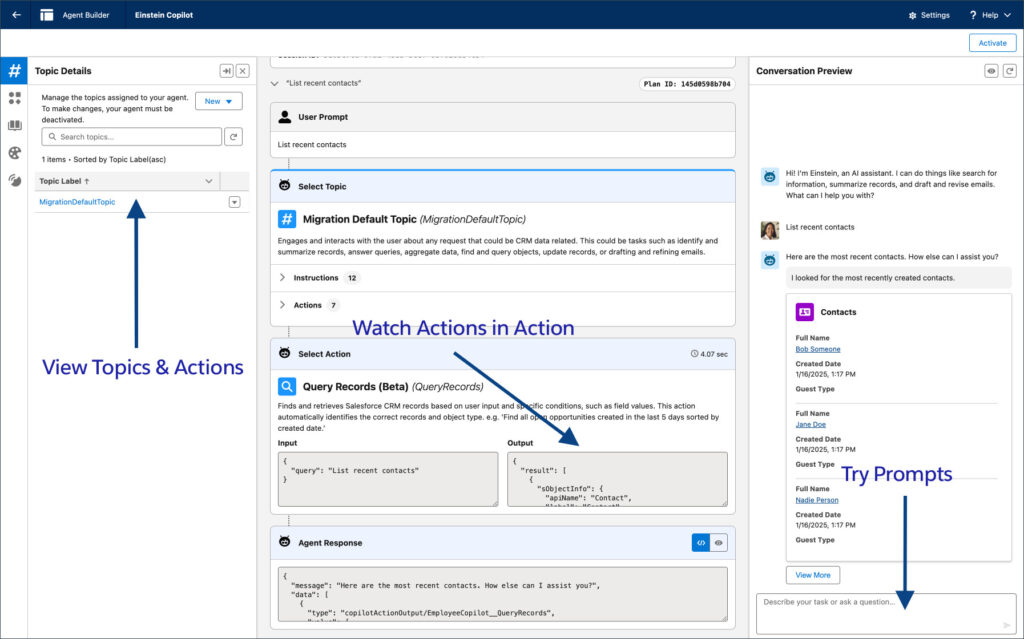Open the Bob Someone contact link
Screen dimensions: 1024x639
[x=818, y=349]
